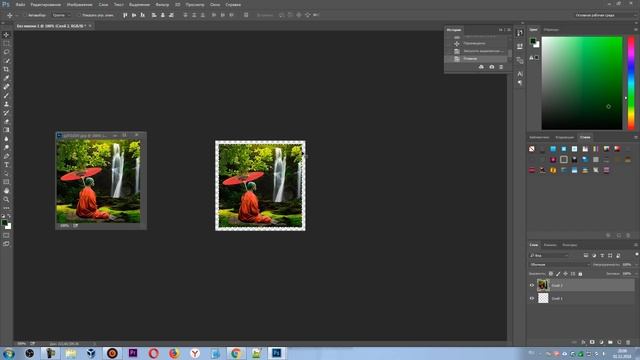
Task: Open Premiere Pro from the taskbar
Action: [x=133, y=353]
